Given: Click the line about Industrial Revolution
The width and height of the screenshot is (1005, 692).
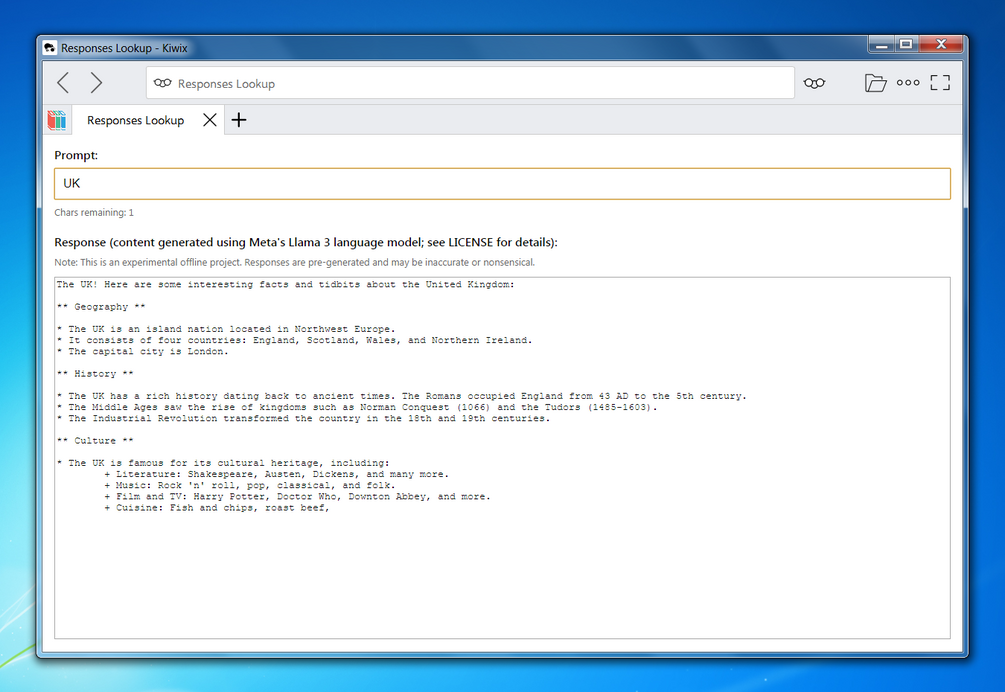Looking at the screenshot, I should (303, 418).
